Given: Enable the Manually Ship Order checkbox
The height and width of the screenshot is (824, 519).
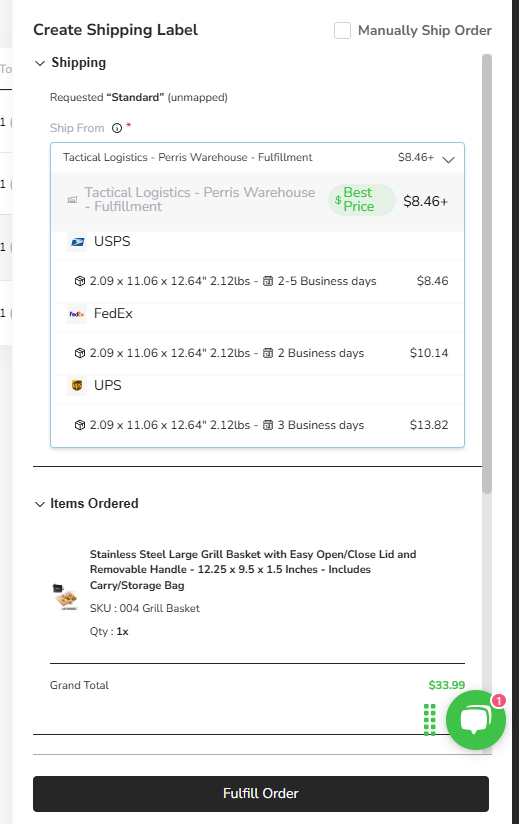Looking at the screenshot, I should click(x=342, y=30).
